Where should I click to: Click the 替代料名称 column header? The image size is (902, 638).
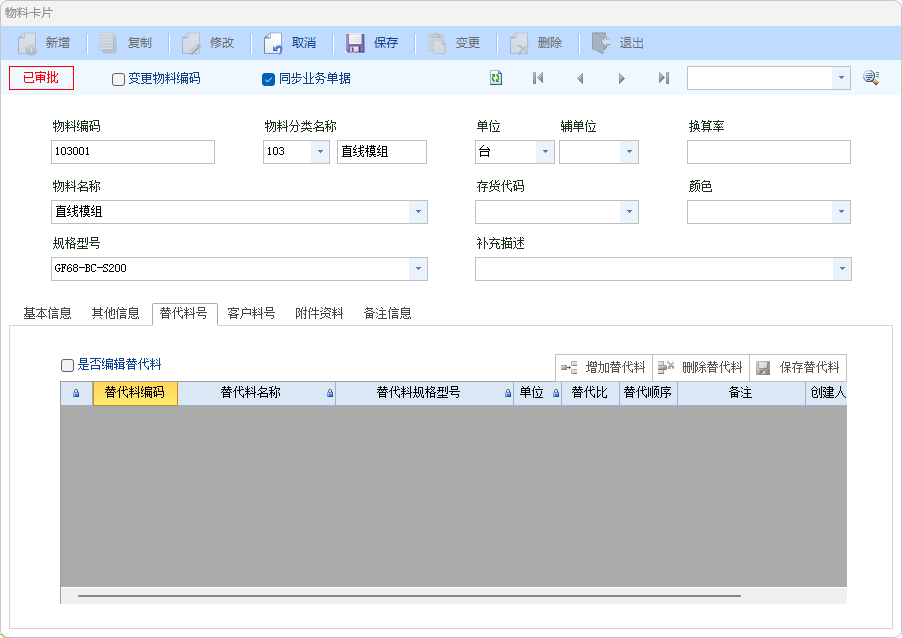click(x=257, y=393)
